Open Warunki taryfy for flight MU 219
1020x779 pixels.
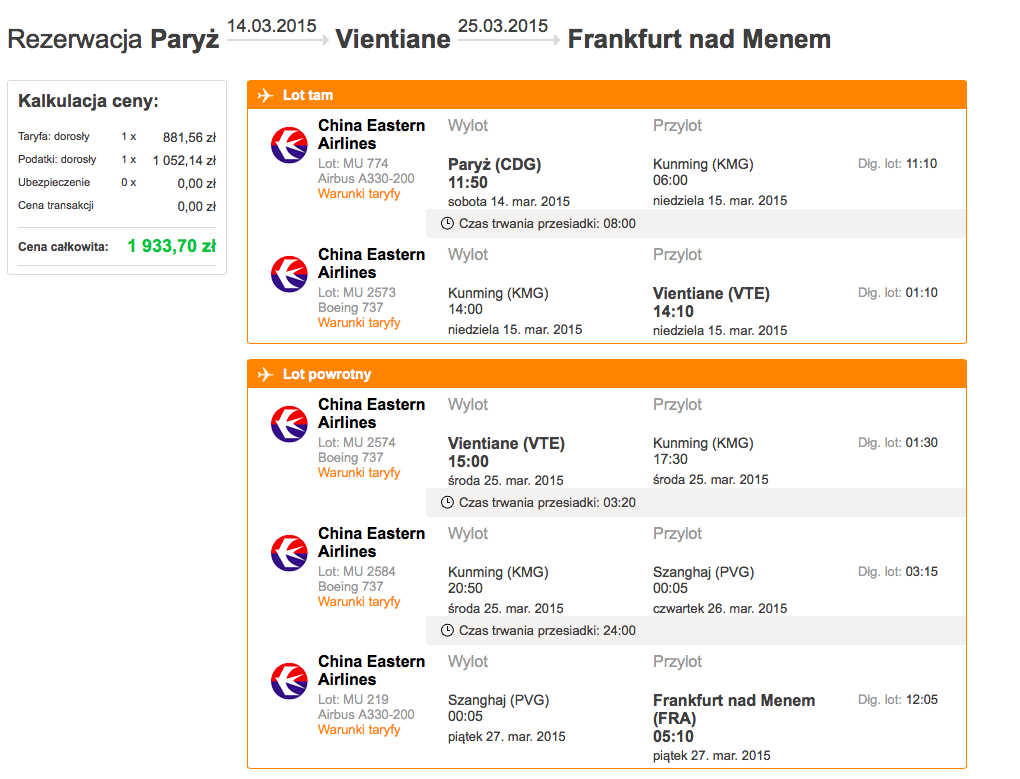359,730
